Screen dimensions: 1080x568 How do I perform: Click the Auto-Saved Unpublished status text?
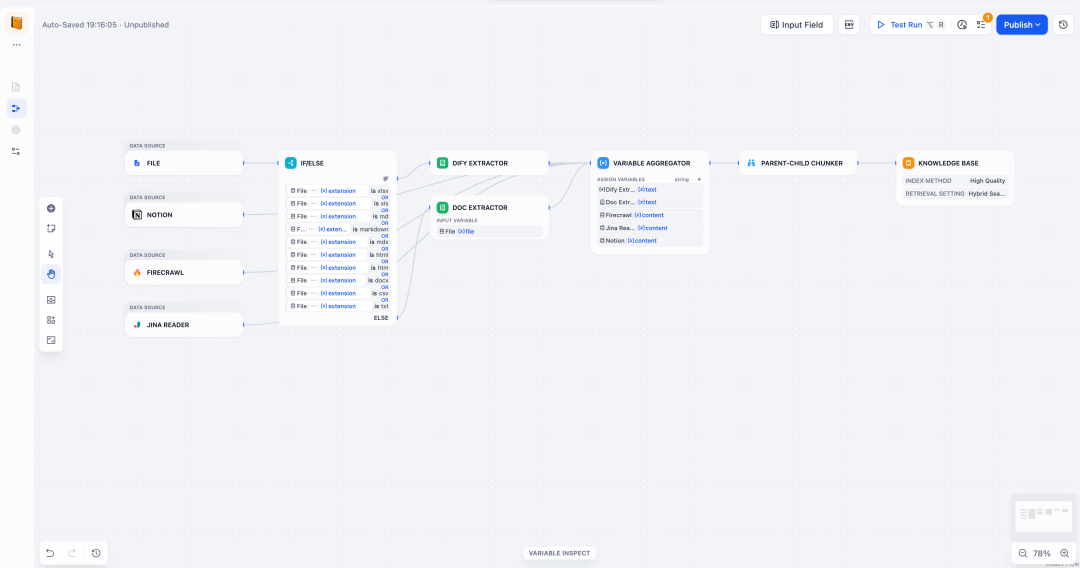105,25
